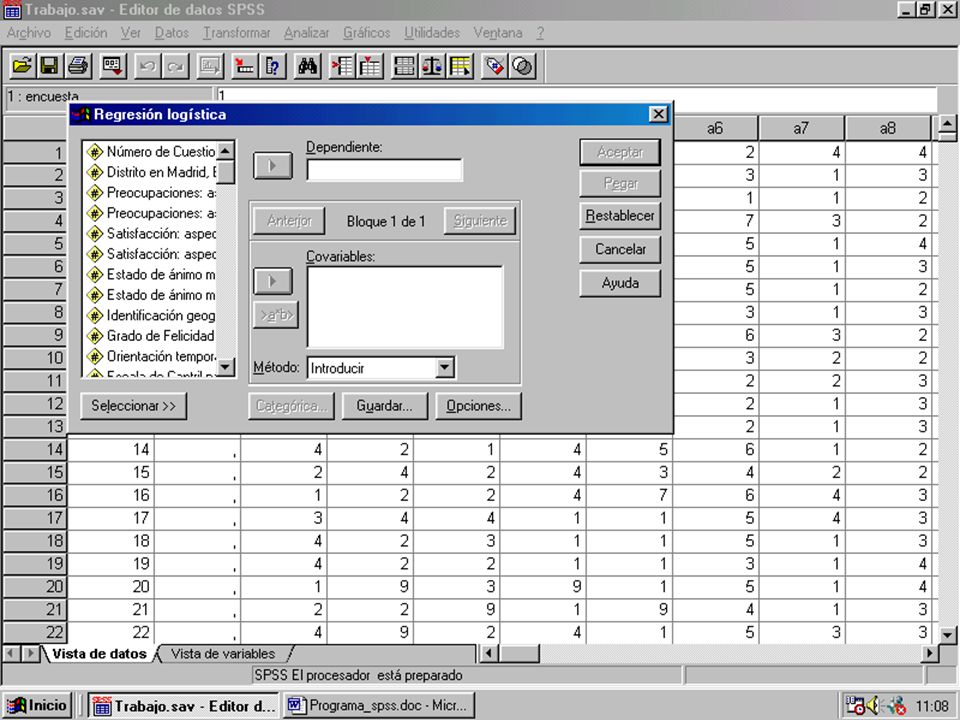Select variable Distrito en Madrid in list
This screenshot has width=960, height=720.
coord(152,172)
